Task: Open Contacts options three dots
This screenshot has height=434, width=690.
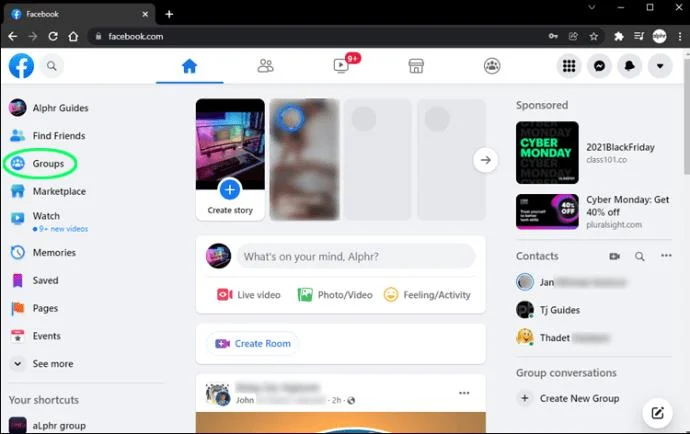Action: coord(666,256)
